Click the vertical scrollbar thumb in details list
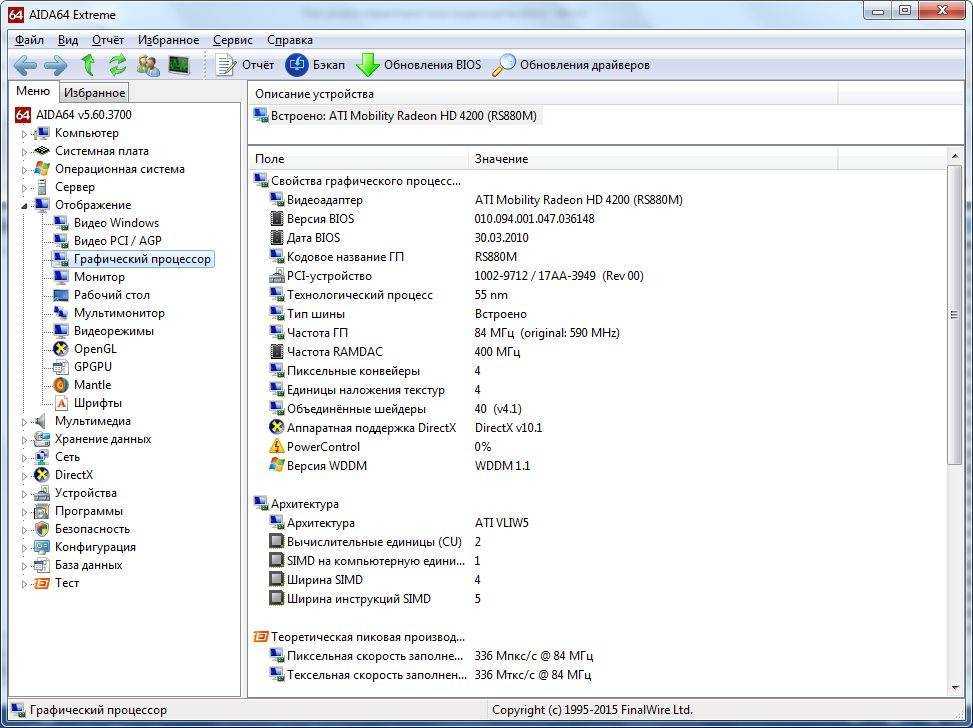Image resolution: width=973 pixels, height=728 pixels. 954,315
